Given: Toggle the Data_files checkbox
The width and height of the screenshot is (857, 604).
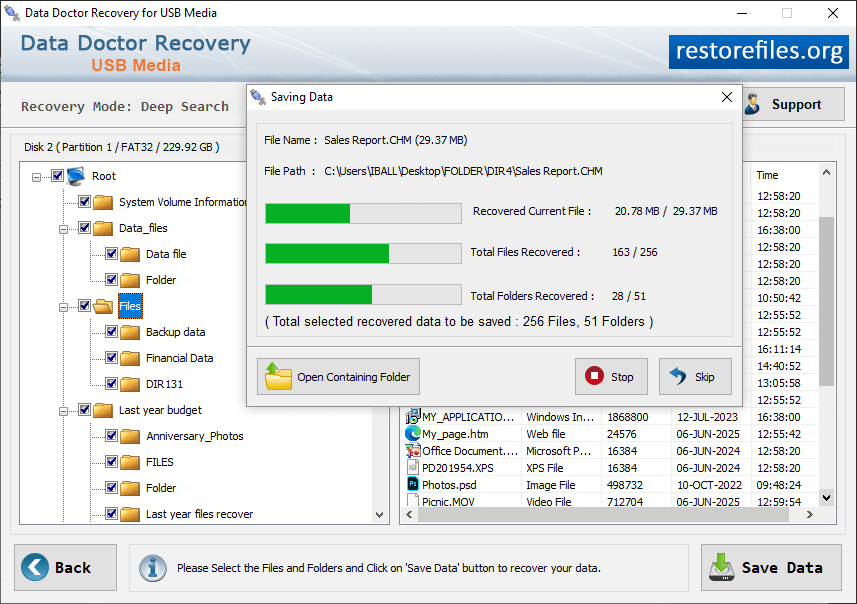Looking at the screenshot, I should pos(84,227).
